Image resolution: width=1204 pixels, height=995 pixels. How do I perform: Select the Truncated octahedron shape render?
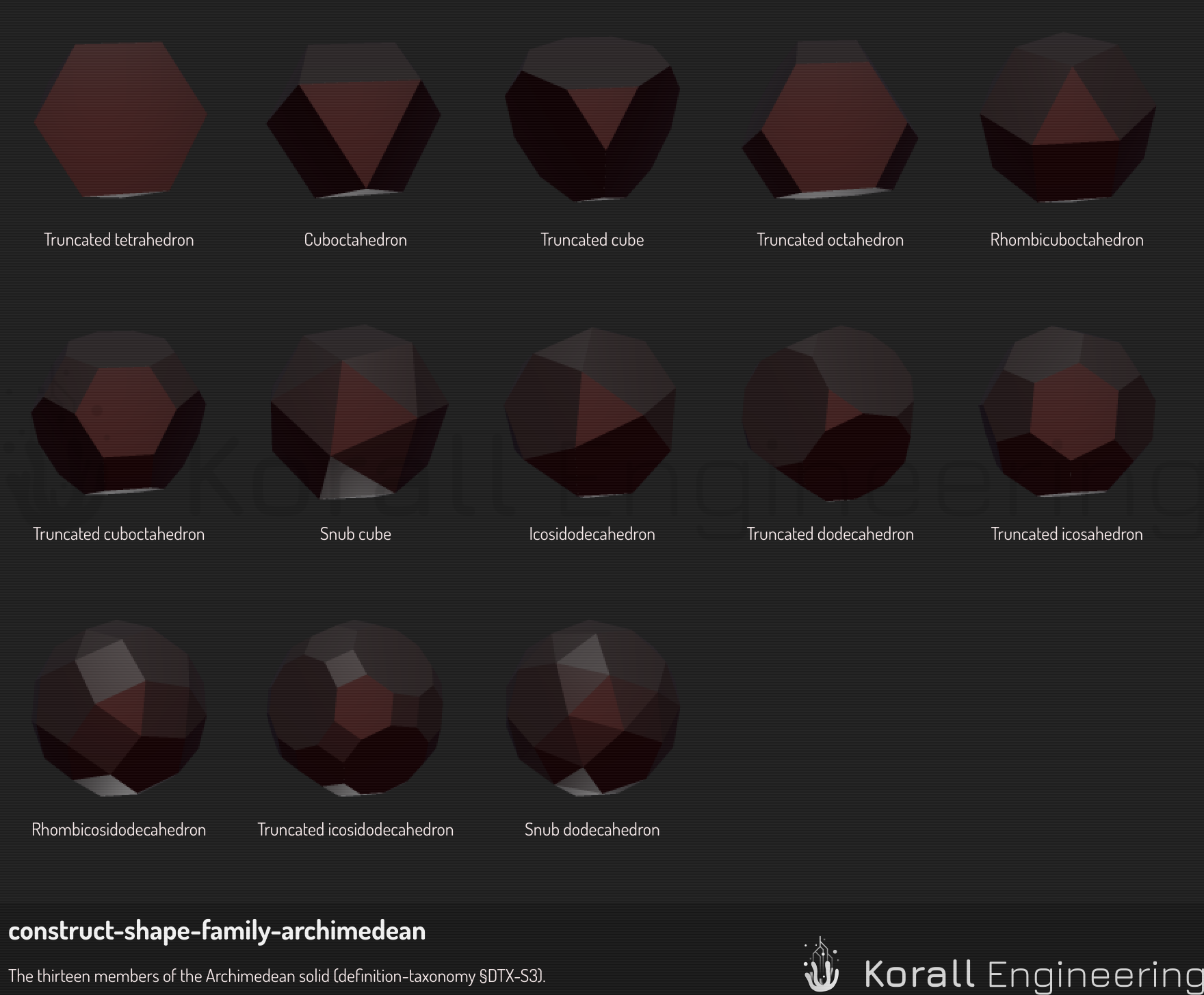tap(830, 120)
